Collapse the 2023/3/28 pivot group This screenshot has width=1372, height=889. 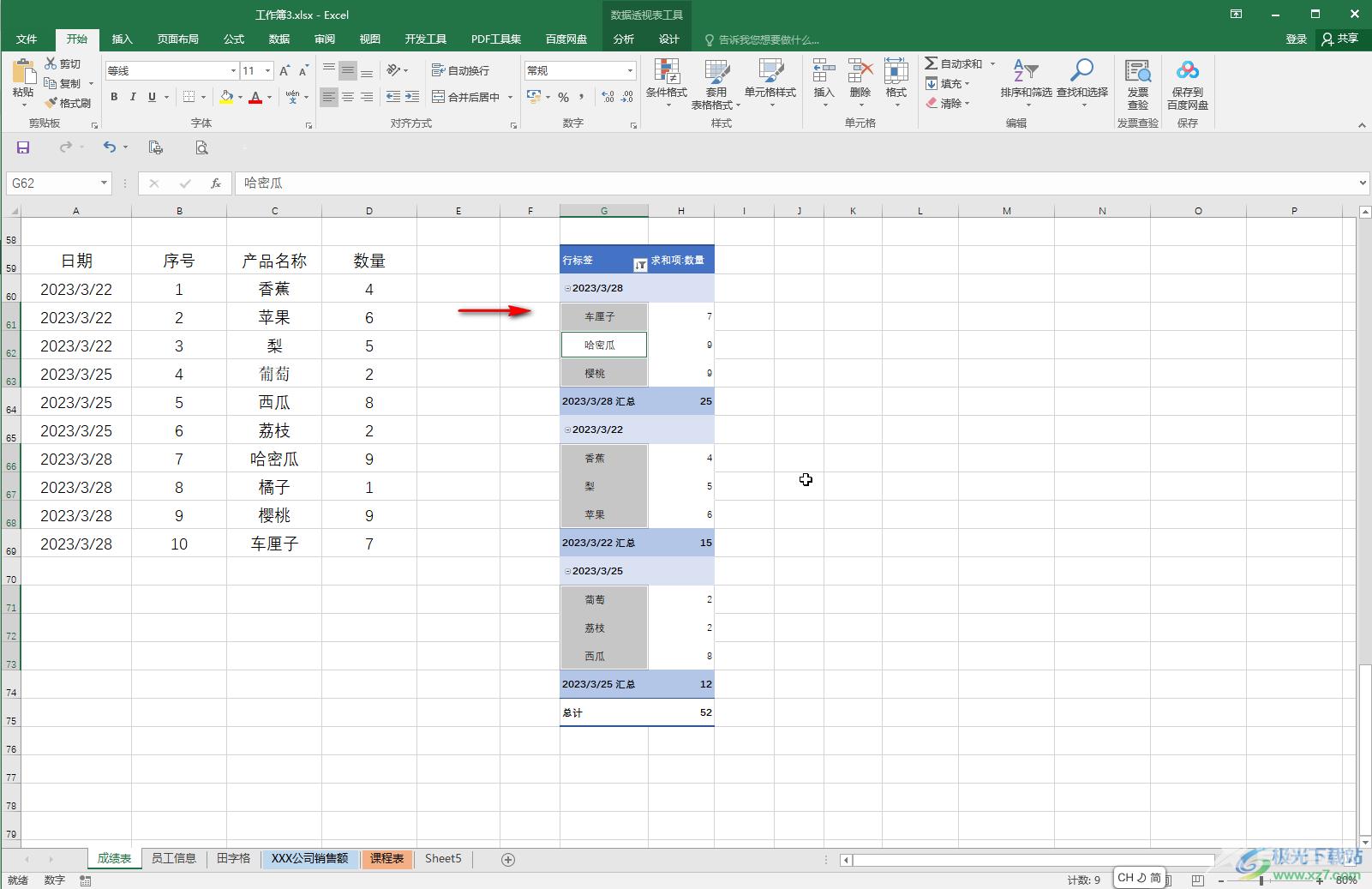[x=567, y=288]
